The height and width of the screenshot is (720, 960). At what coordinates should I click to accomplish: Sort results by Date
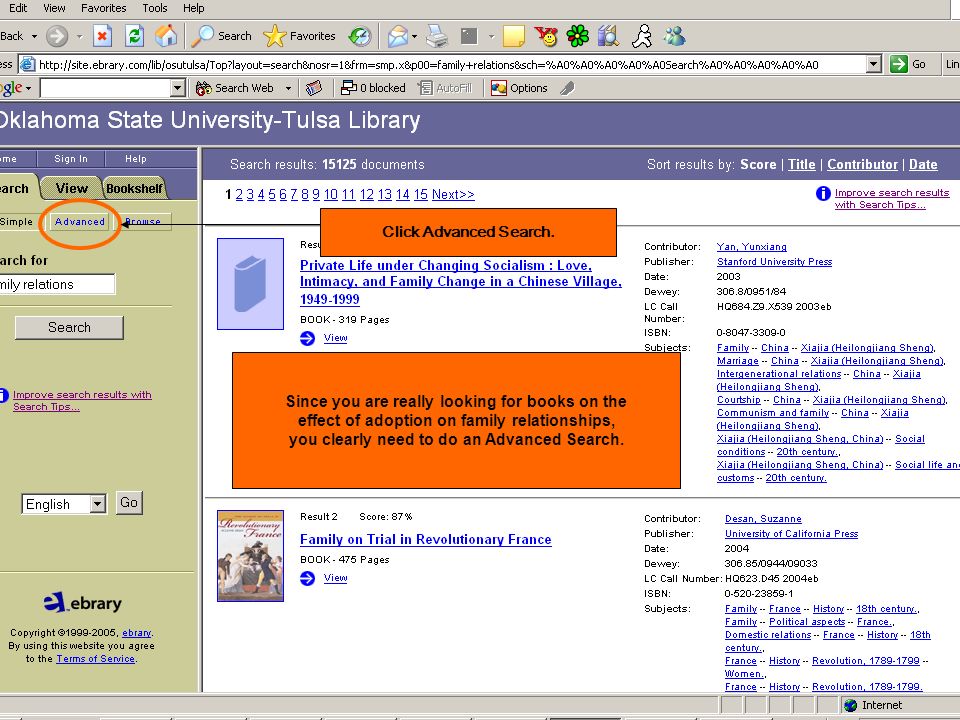point(923,164)
